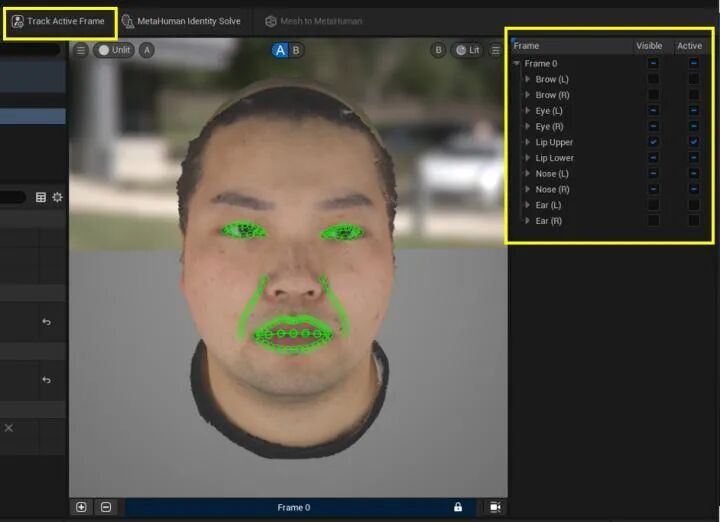Click the small B circle beside Lit
The width and height of the screenshot is (720, 522).
pos(439,50)
